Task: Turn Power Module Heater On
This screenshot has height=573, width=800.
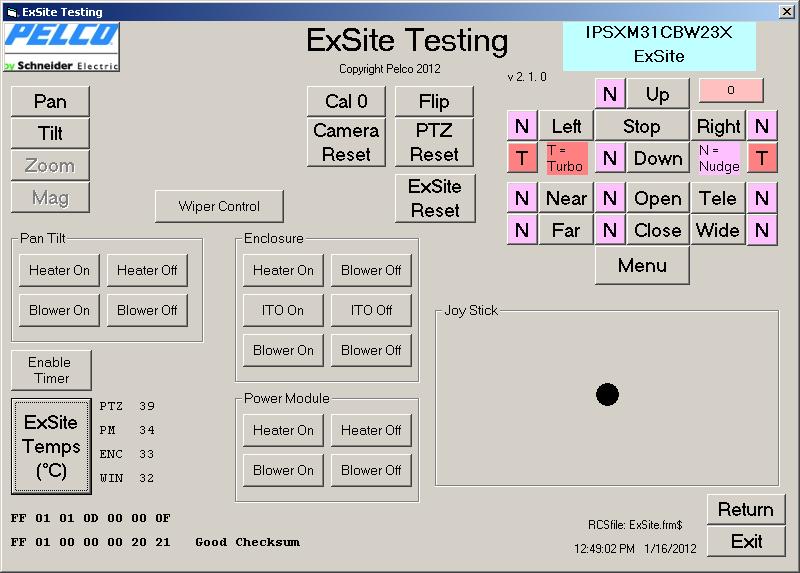Action: click(x=283, y=430)
